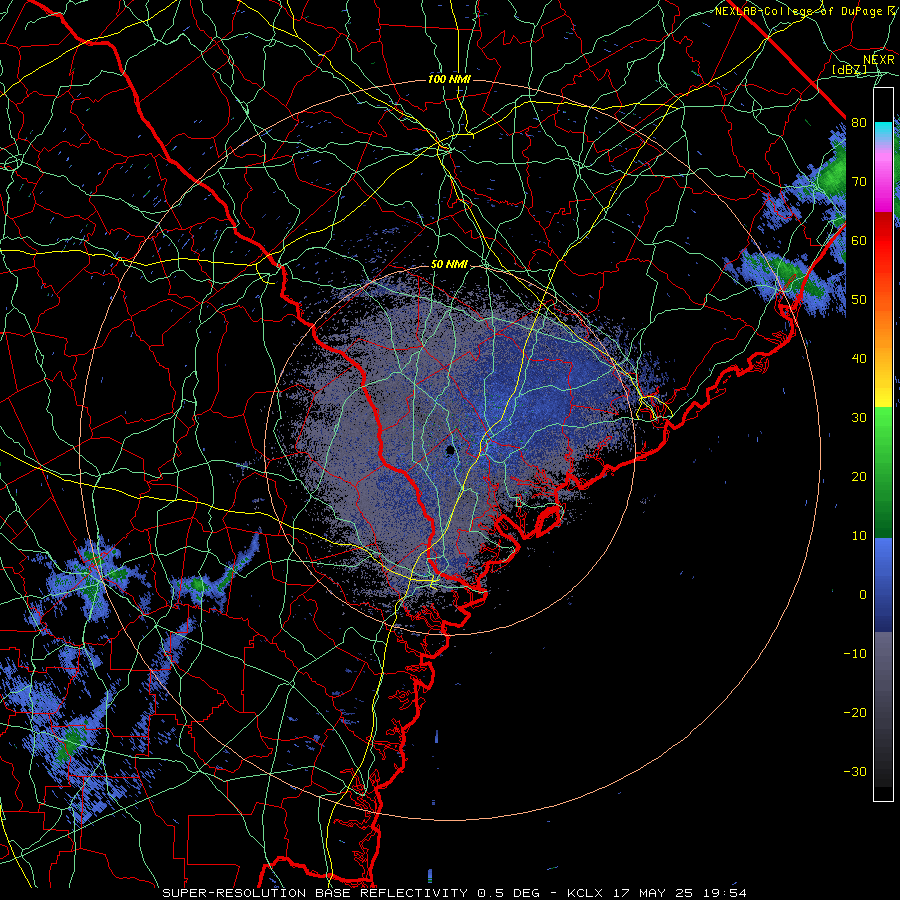The image size is (900, 900).
Task: Click the -10 value on the dBZ scale
Action: (x=855, y=654)
